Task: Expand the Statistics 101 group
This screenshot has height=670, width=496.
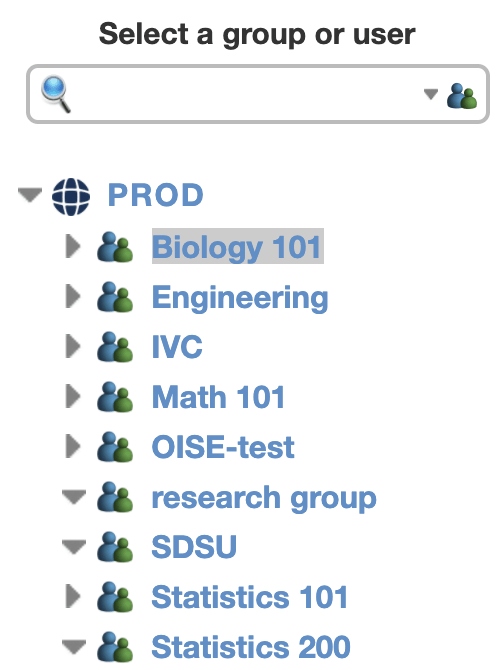Action: 73,596
